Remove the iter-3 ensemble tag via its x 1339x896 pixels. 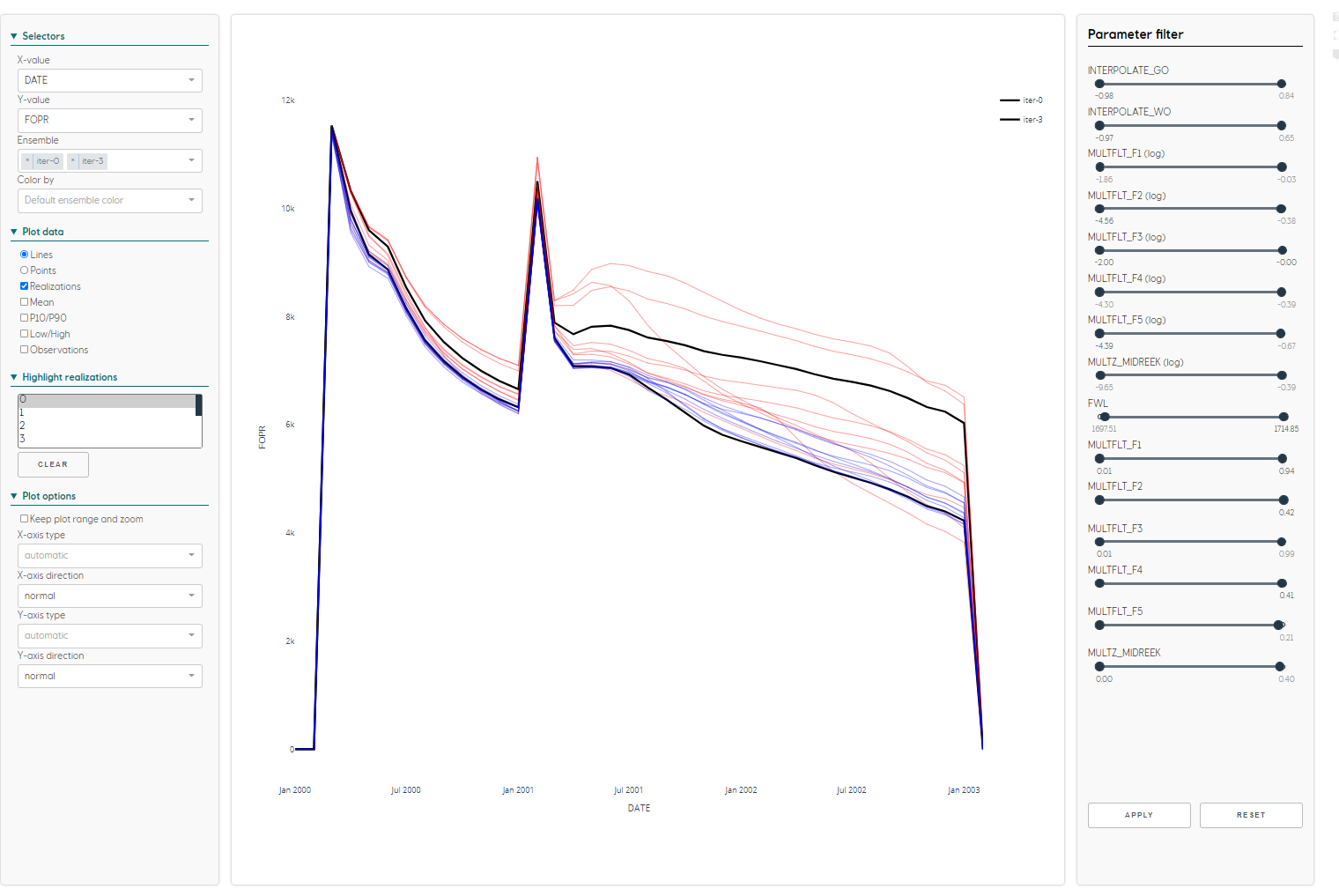click(x=73, y=160)
